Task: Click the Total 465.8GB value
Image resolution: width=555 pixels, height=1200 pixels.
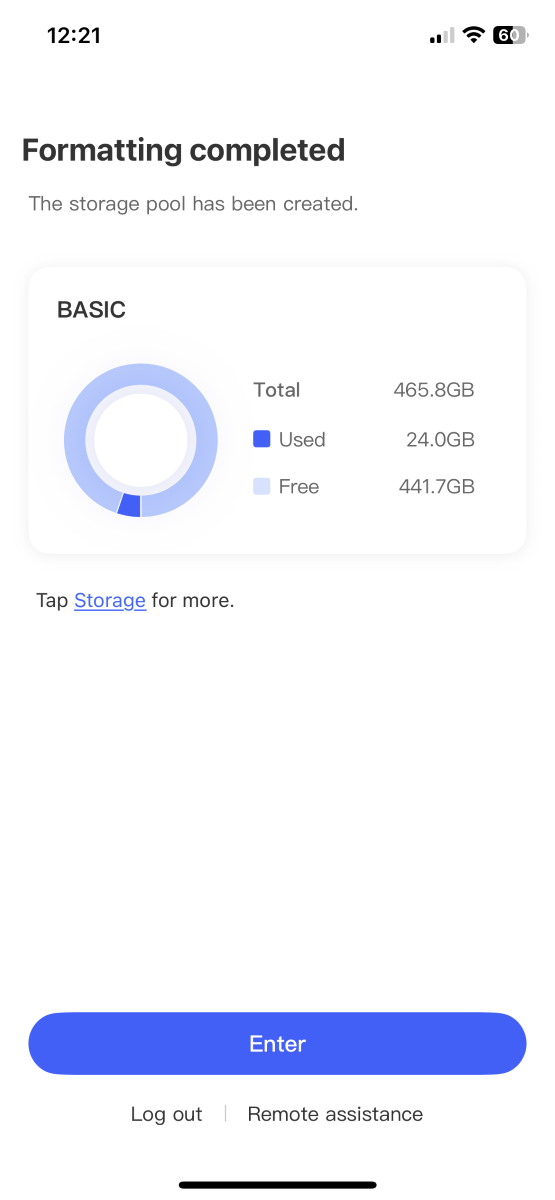Action: point(434,390)
